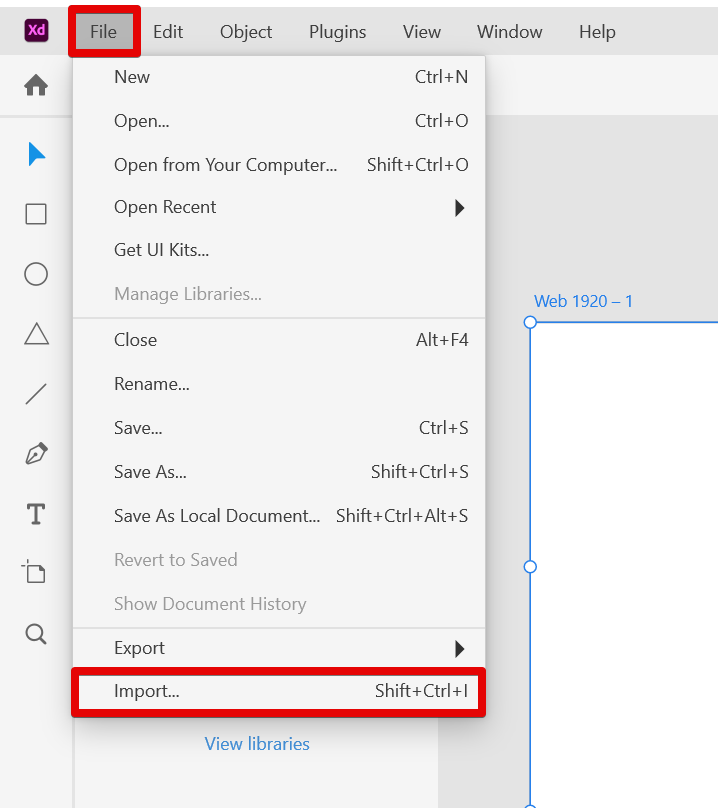Image resolution: width=718 pixels, height=808 pixels.
Task: Open the View libraries link
Action: [257, 744]
